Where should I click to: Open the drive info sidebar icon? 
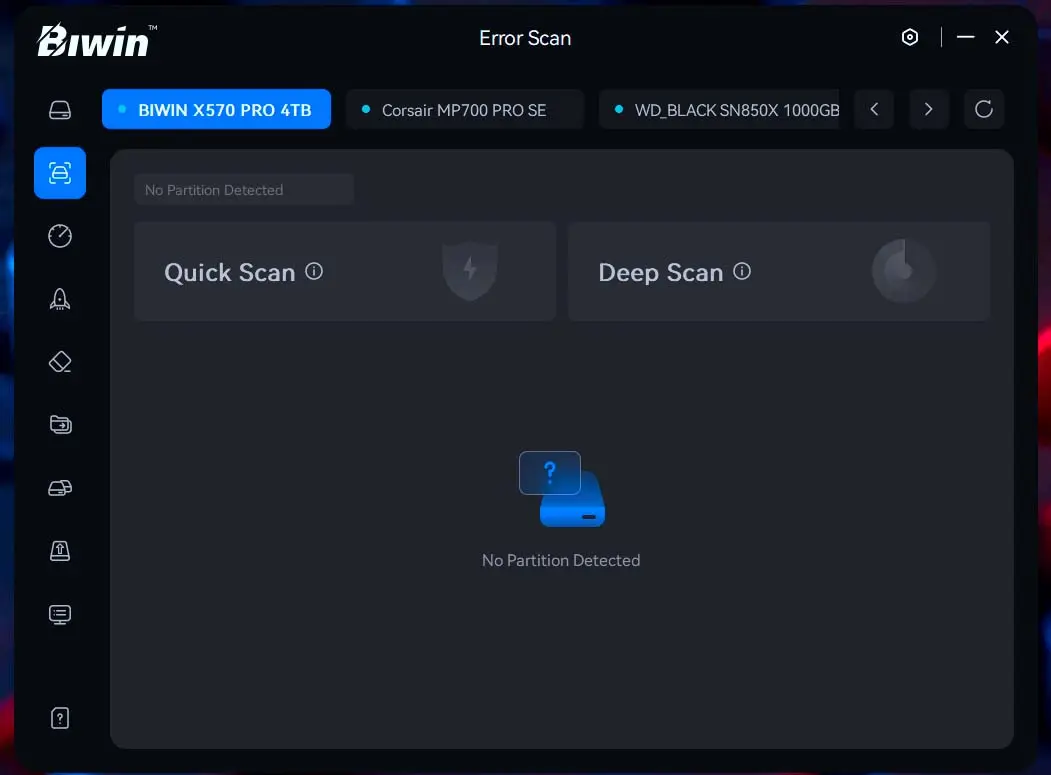coord(60,110)
